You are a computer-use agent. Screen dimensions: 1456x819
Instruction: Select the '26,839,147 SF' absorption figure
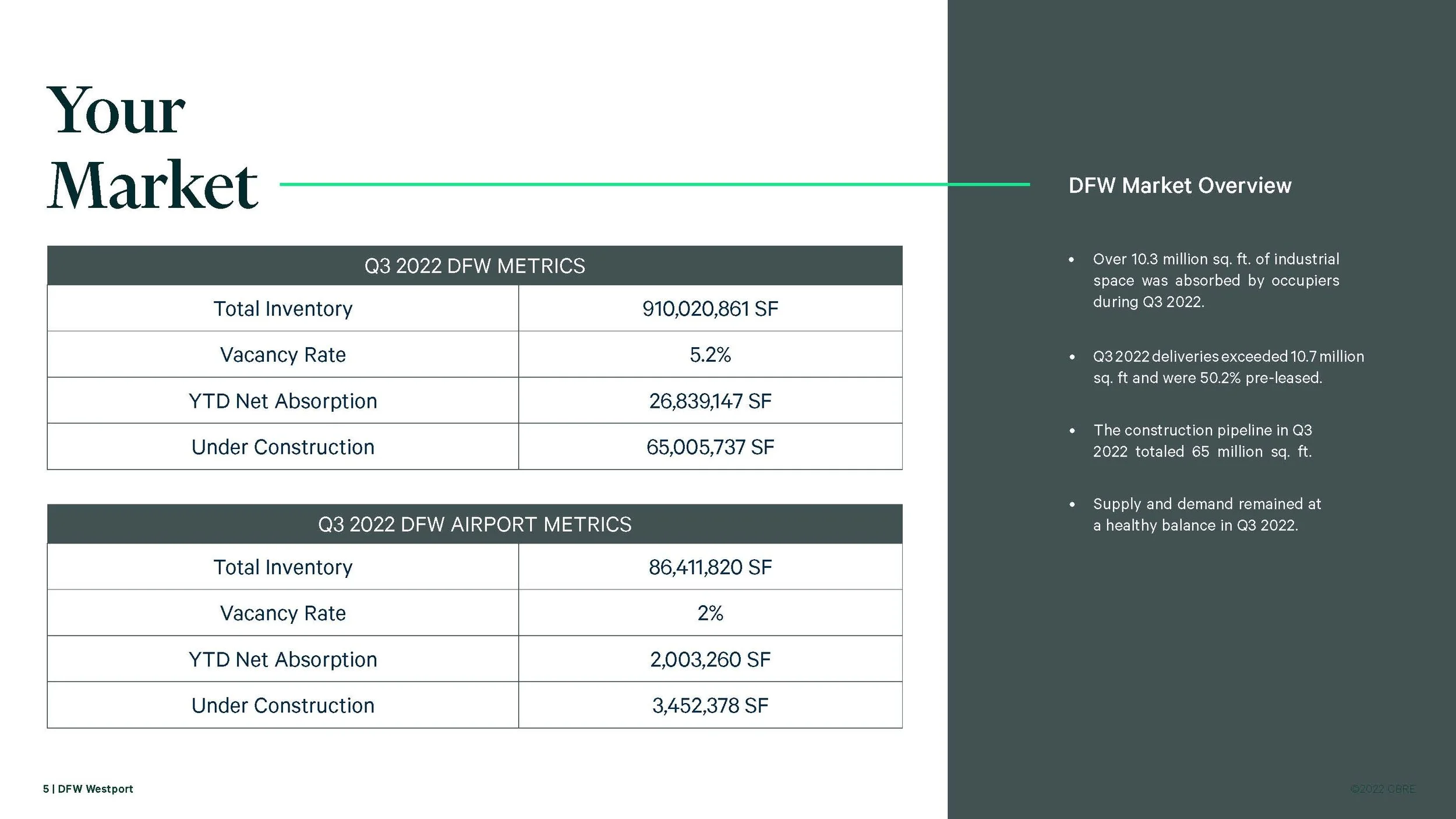711,401
